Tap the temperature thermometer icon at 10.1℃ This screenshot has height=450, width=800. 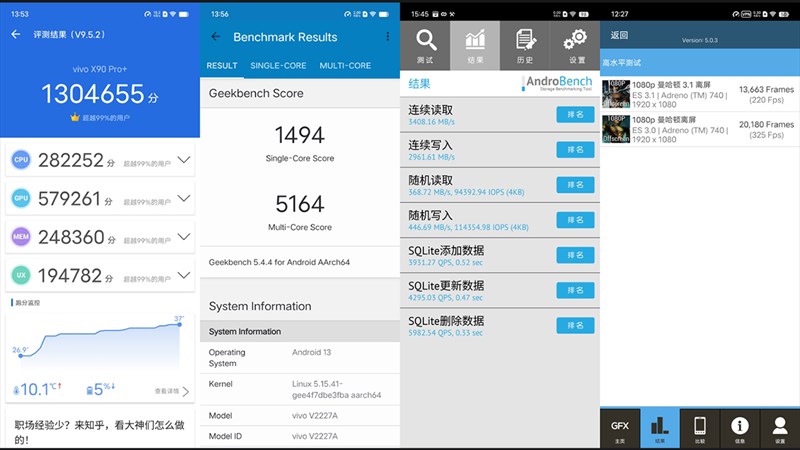(16, 390)
